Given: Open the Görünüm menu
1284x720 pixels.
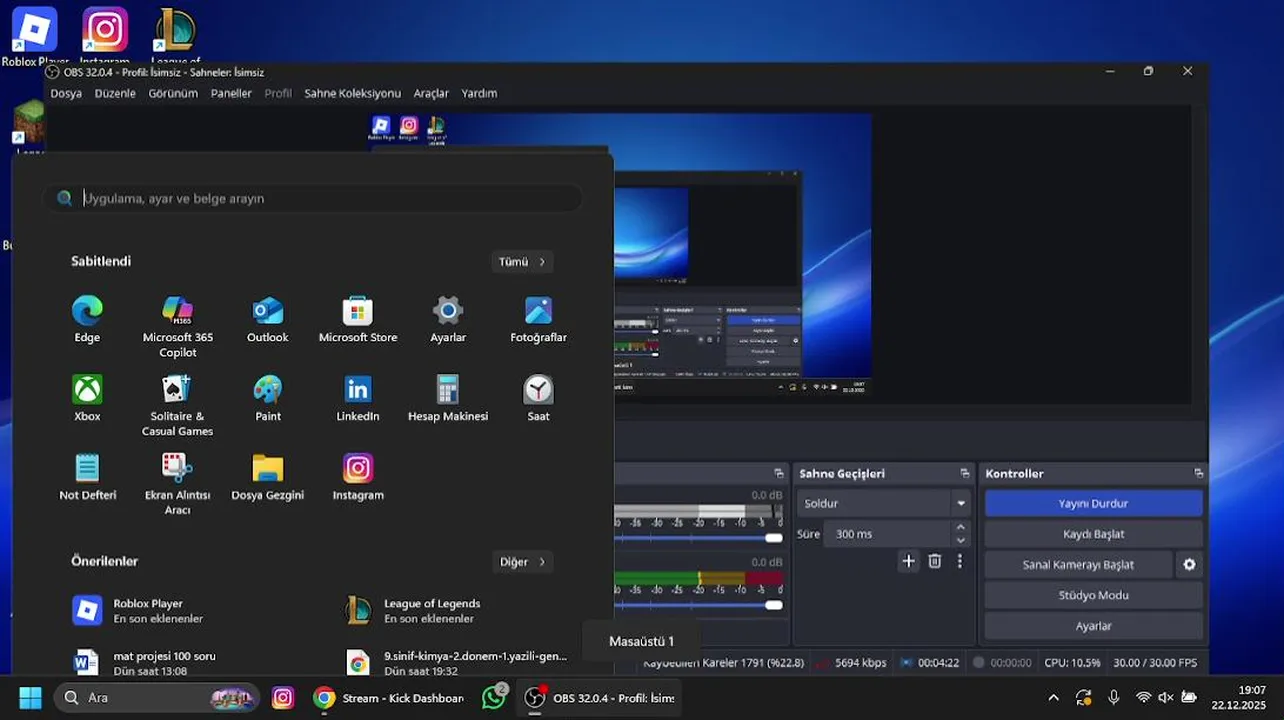Looking at the screenshot, I should tap(173, 93).
